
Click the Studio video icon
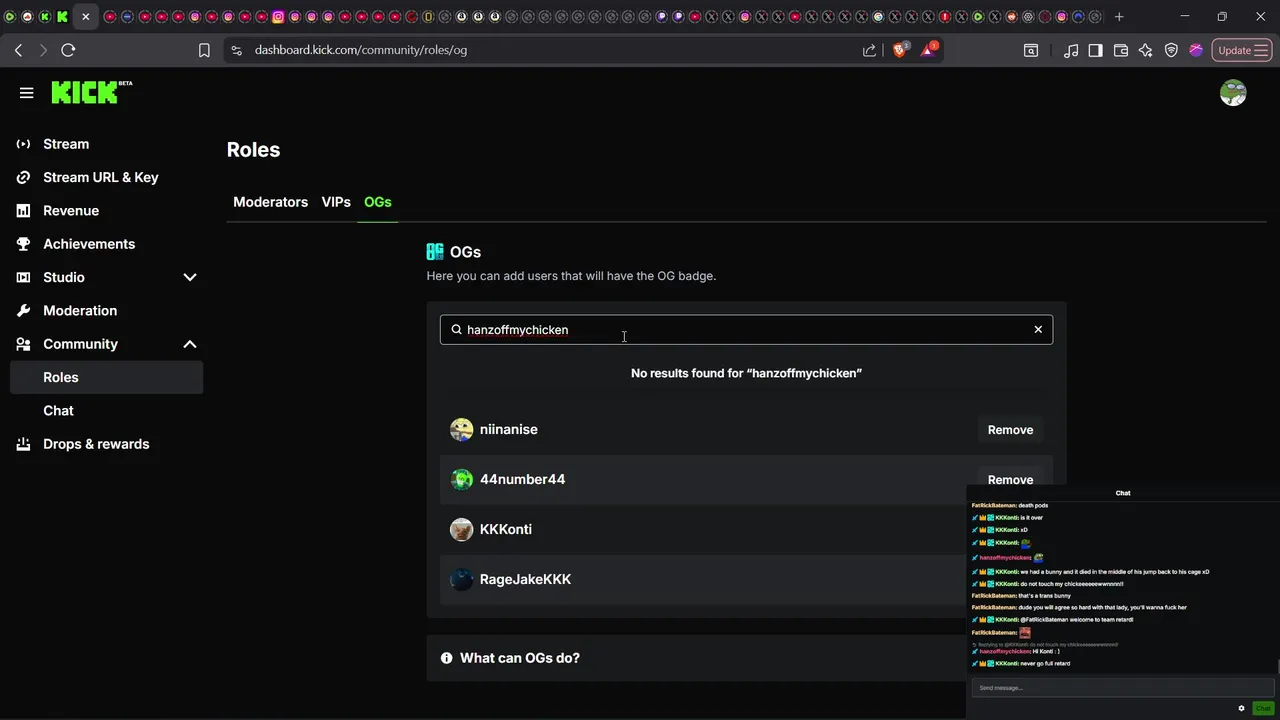(23, 277)
